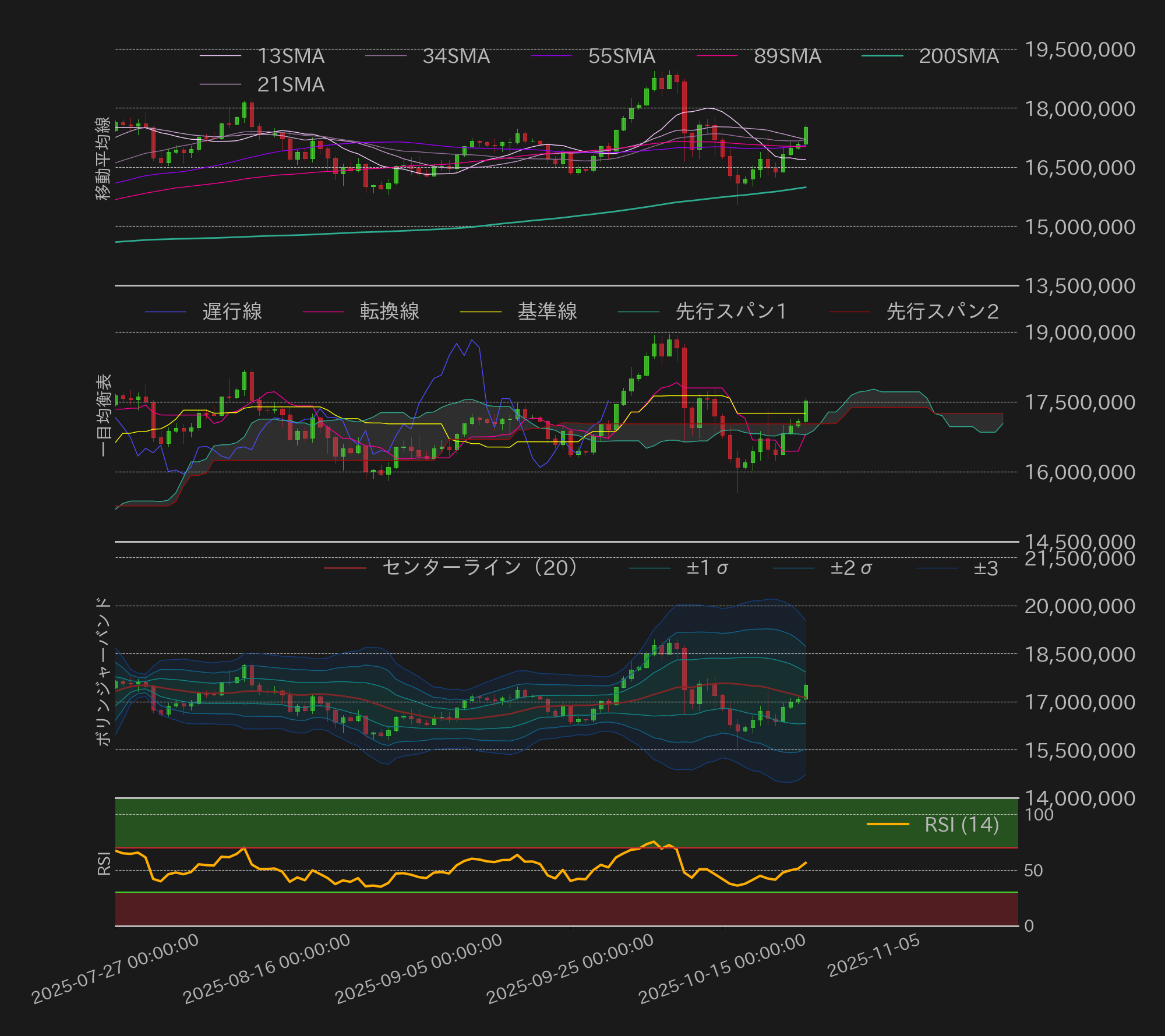Viewport: 1165px width, 1036px height.
Task: Hide the 遅行線 line via legend
Action: pos(232,312)
